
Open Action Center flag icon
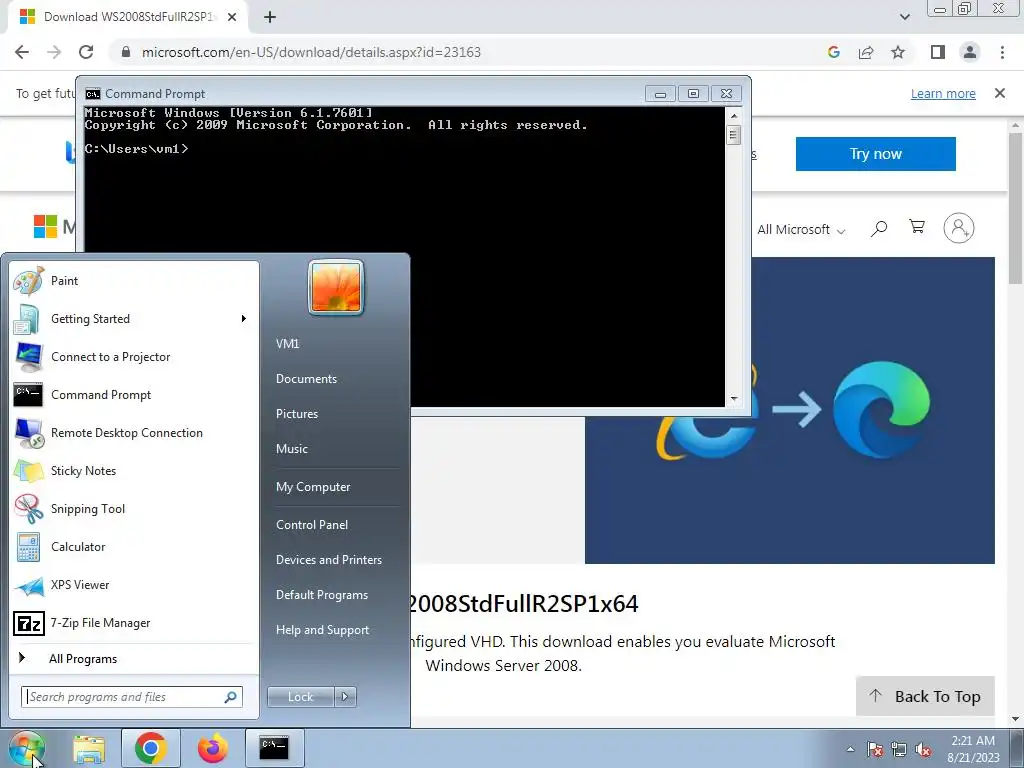pyautogui.click(x=875, y=749)
